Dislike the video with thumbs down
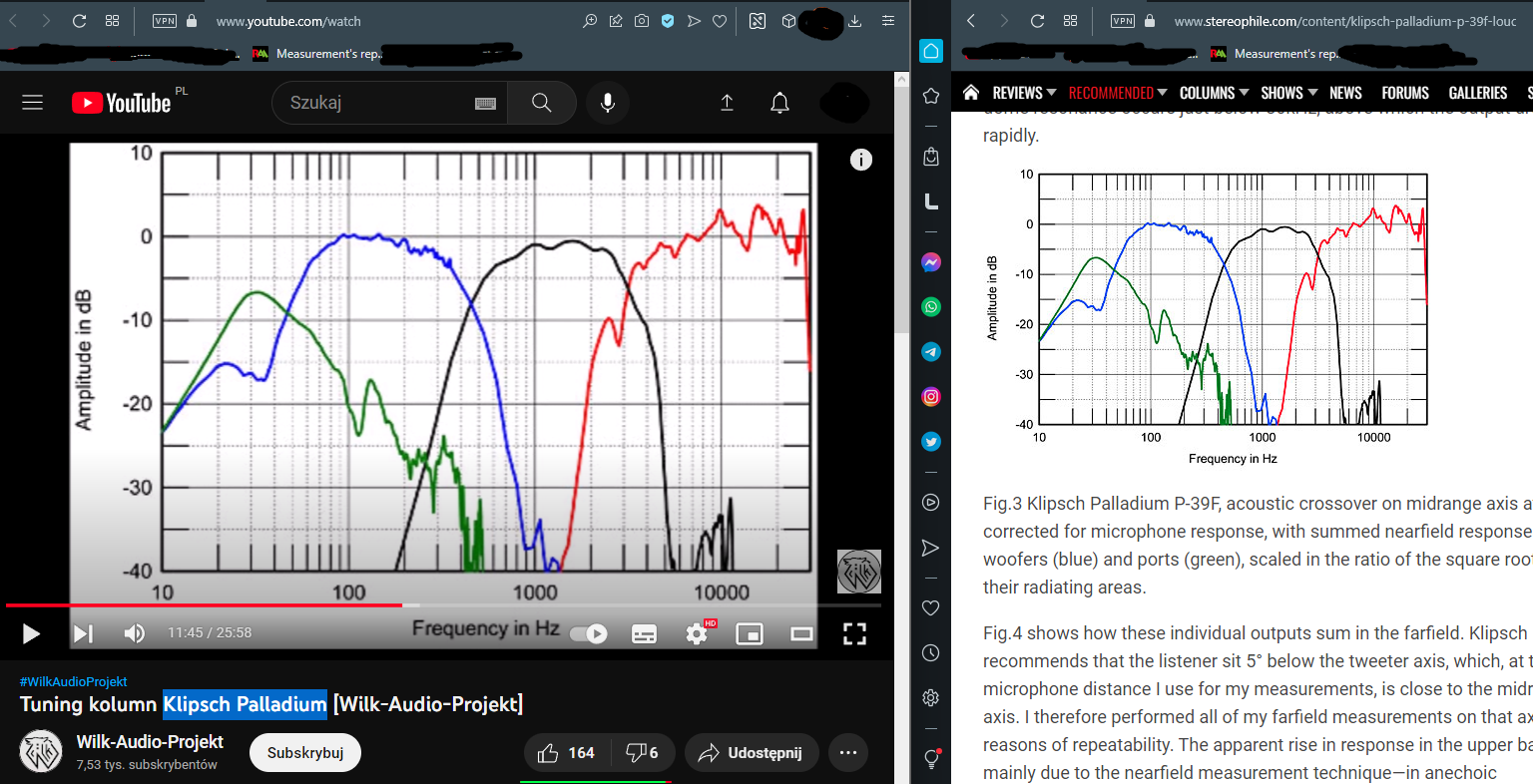Screen dimensions: 1533x784 pyautogui.click(x=642, y=753)
